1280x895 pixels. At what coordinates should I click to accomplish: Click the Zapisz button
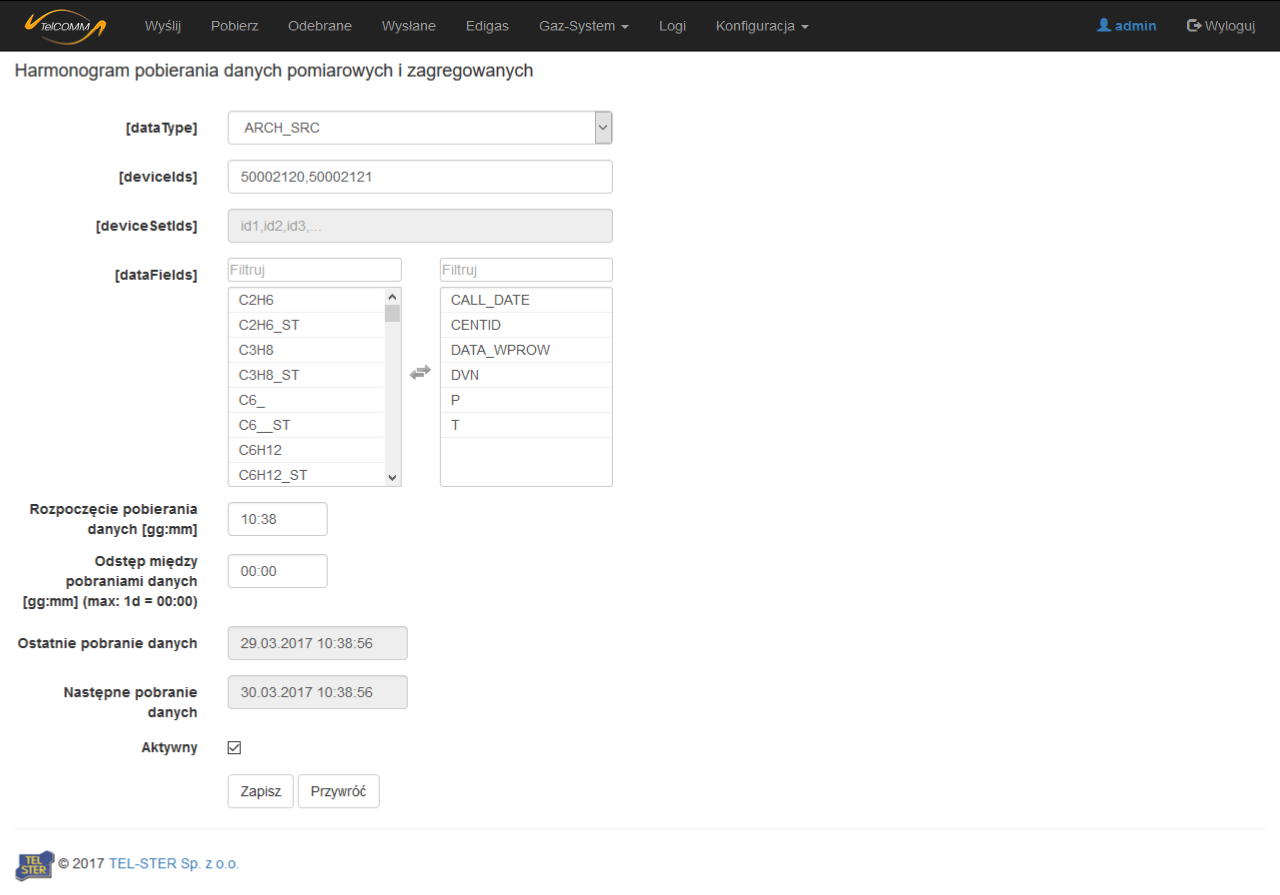tap(261, 791)
